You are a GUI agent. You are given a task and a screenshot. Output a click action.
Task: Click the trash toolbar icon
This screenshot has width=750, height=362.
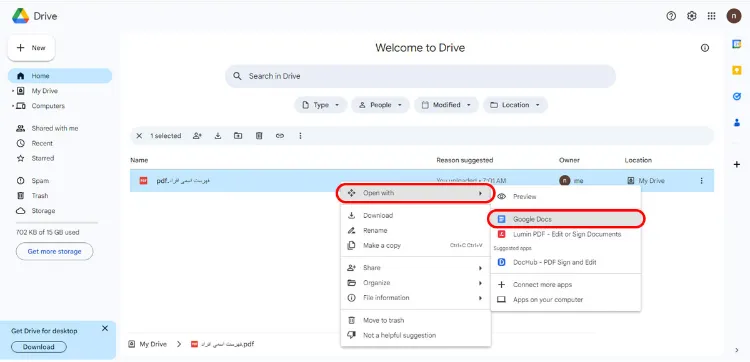click(x=259, y=136)
